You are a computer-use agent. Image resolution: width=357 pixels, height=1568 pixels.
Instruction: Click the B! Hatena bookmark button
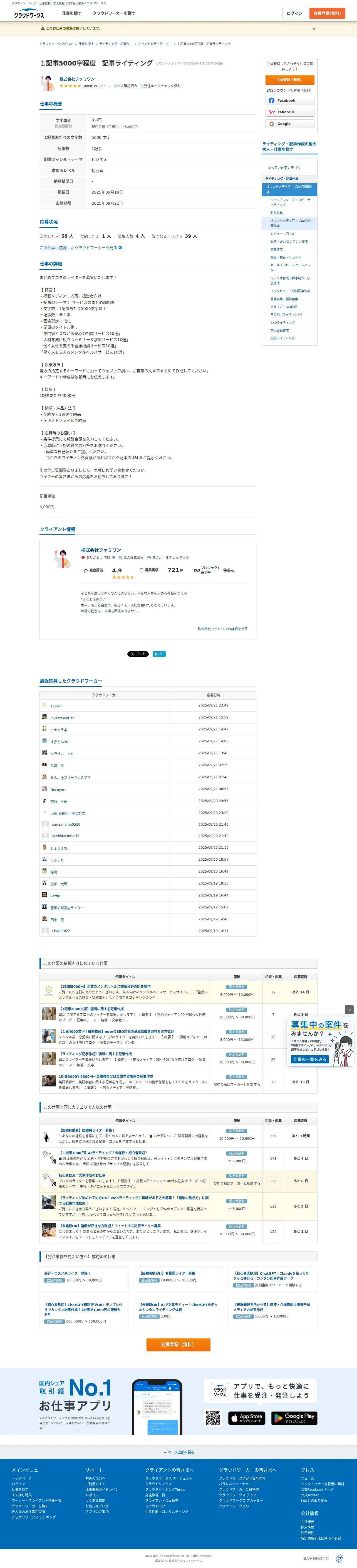click(x=158, y=654)
